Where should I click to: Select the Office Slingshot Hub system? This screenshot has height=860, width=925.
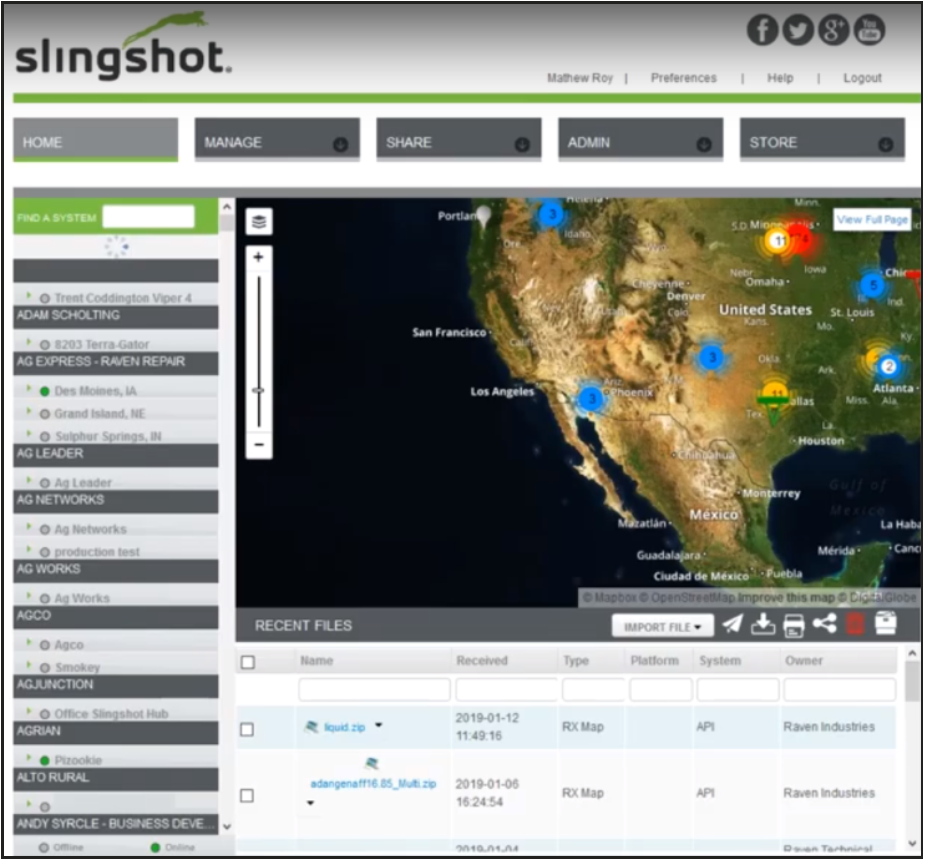111,714
